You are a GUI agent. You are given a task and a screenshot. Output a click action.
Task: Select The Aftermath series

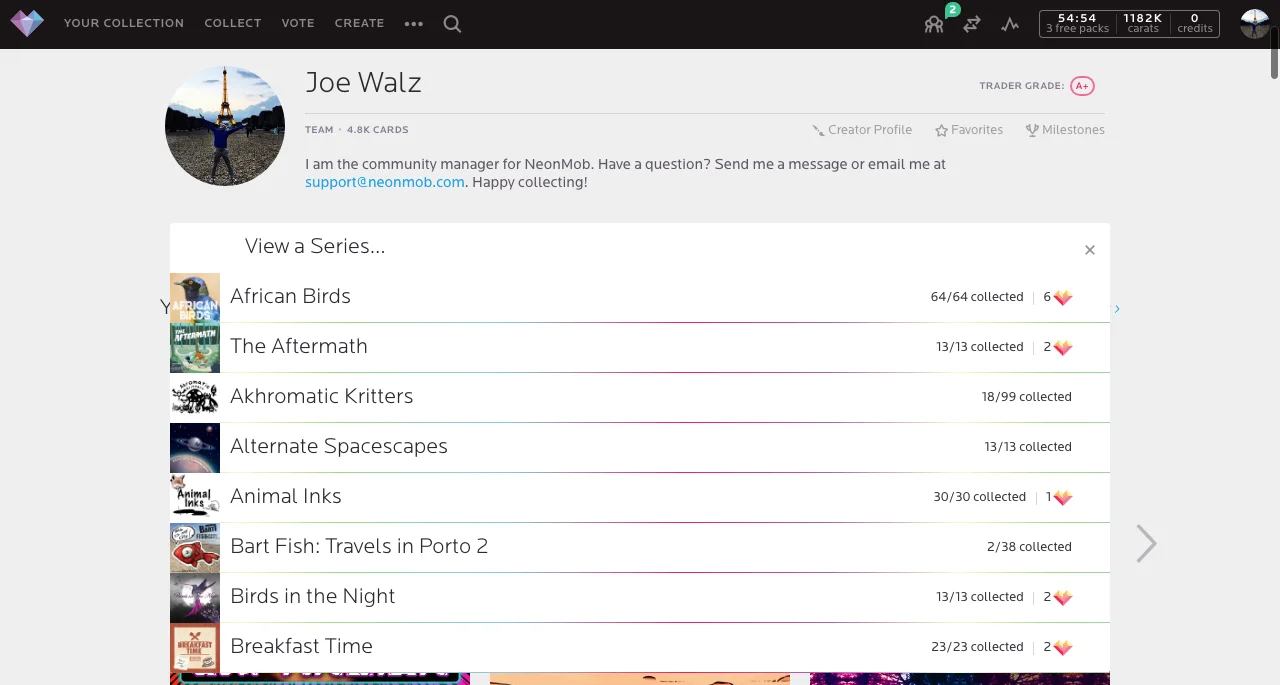[x=640, y=347]
